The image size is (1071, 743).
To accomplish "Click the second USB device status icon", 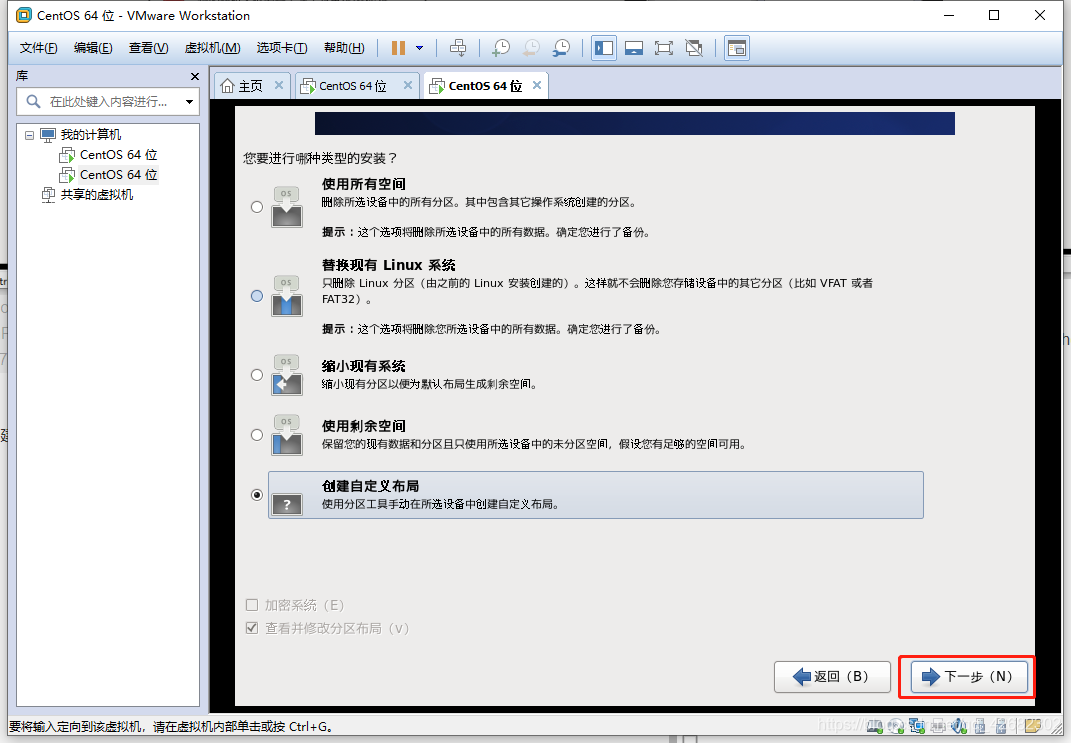I will [1001, 726].
